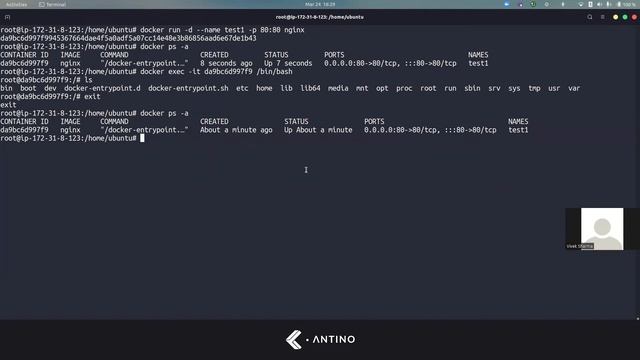
Task: Click the long container hash output line
Action: point(128,38)
